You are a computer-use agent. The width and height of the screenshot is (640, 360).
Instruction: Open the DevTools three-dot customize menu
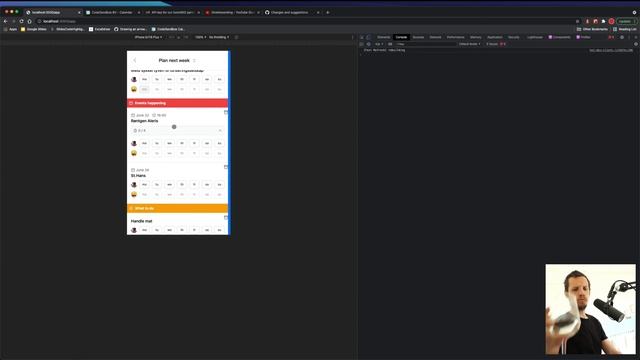click(x=629, y=37)
